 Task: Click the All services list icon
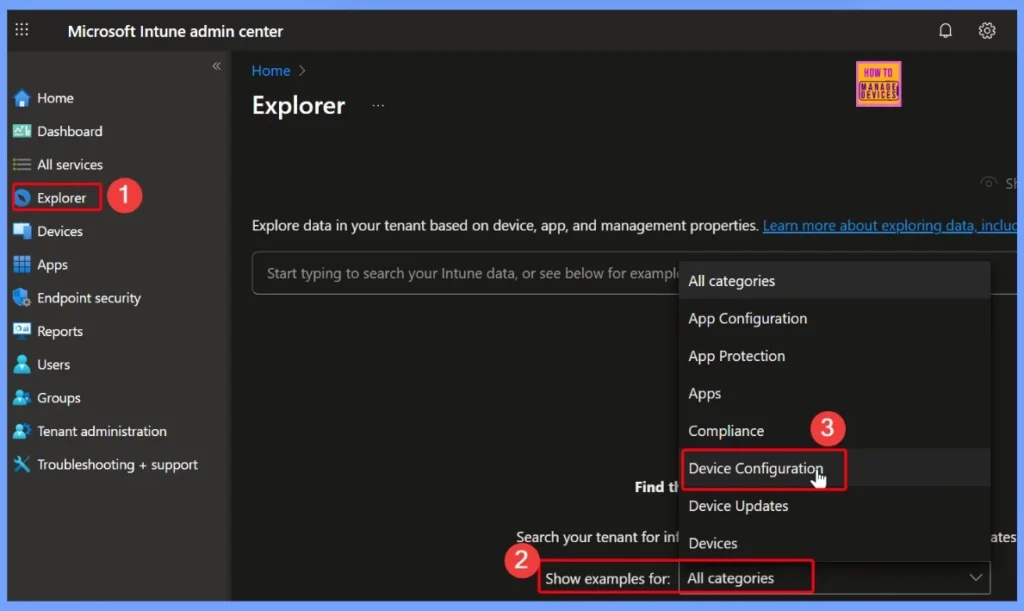pyautogui.click(x=22, y=164)
